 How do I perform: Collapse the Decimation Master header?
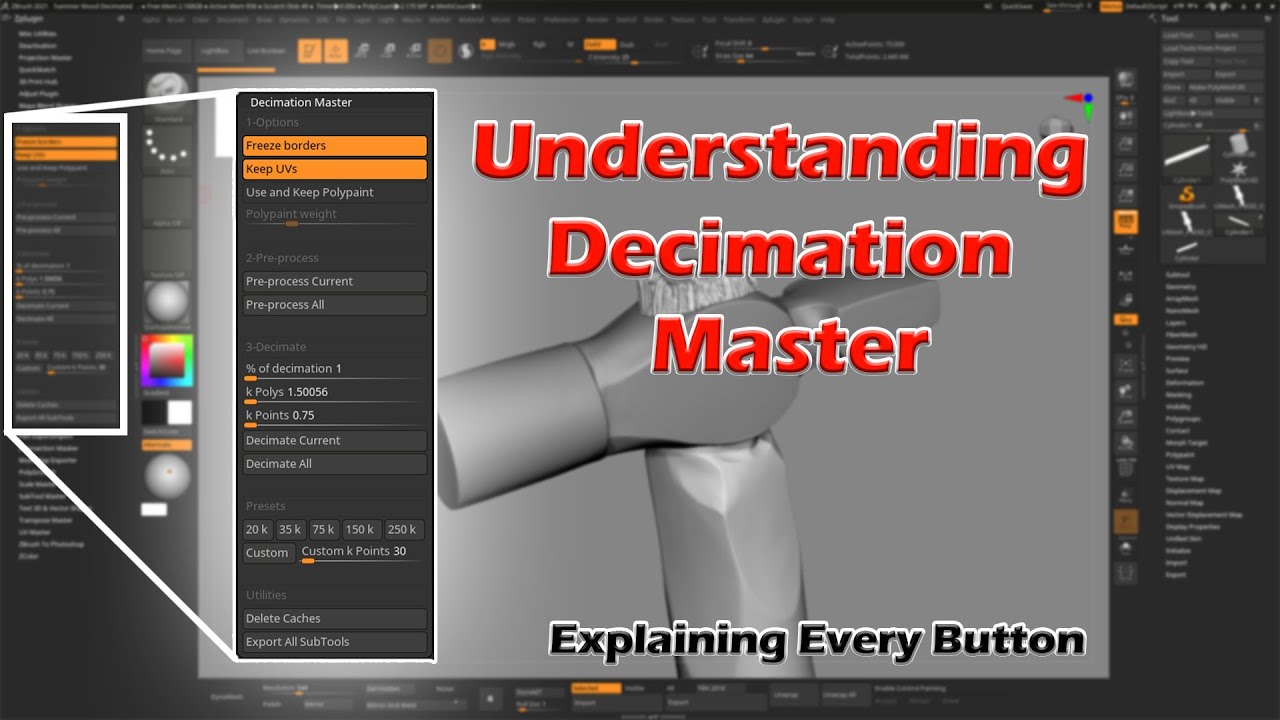pos(301,102)
